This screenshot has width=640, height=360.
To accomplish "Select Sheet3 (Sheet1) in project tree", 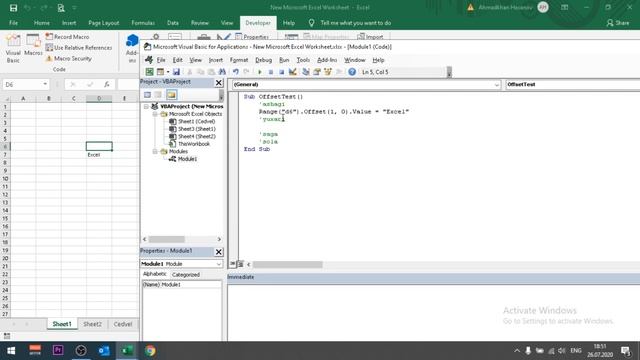I will point(196,129).
